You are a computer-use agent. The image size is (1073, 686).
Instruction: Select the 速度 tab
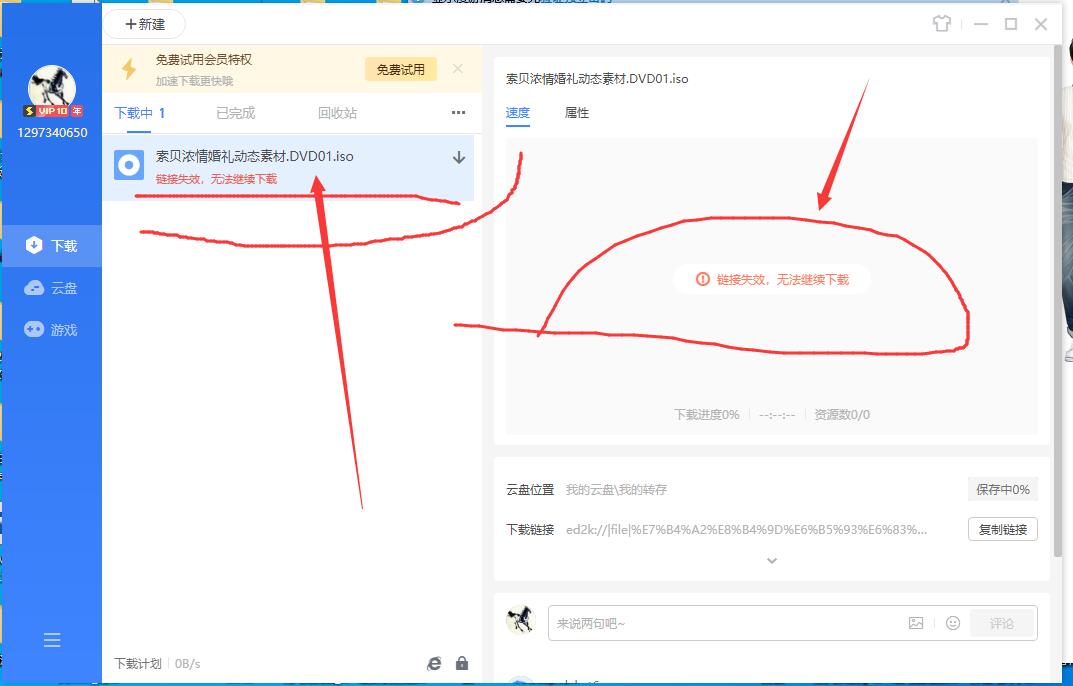[518, 113]
